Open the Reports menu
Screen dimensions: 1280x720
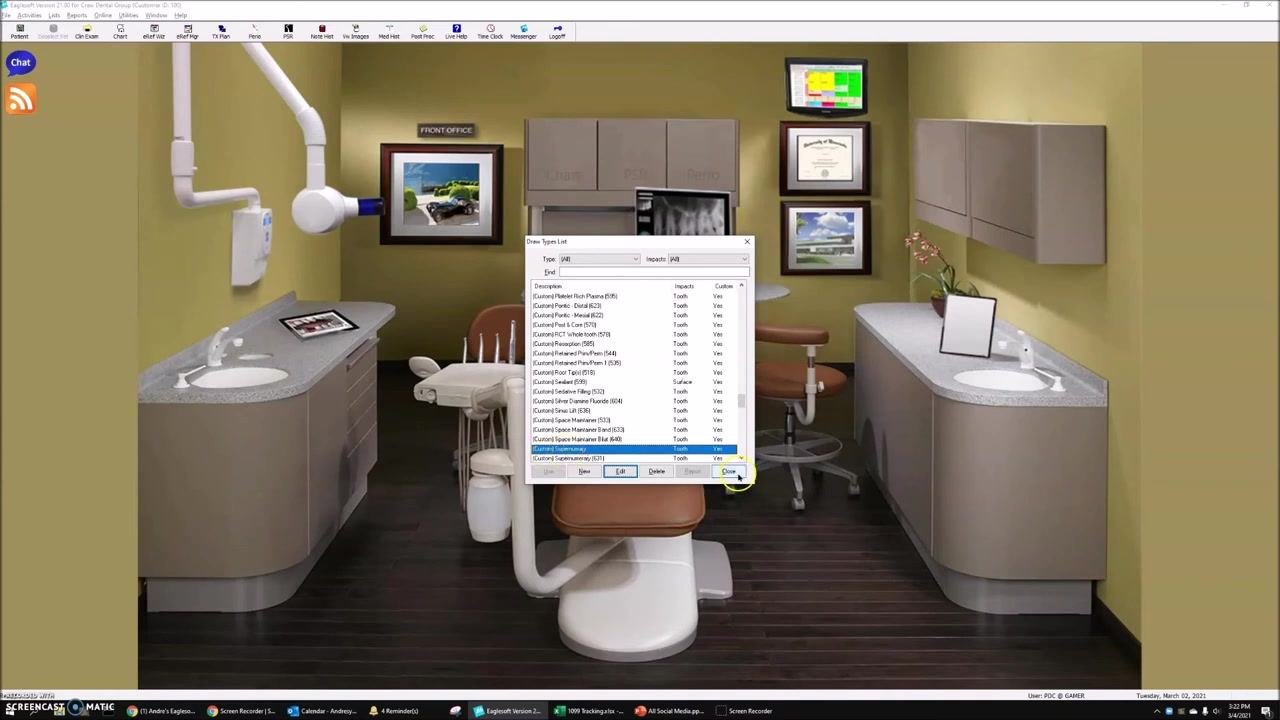77,15
